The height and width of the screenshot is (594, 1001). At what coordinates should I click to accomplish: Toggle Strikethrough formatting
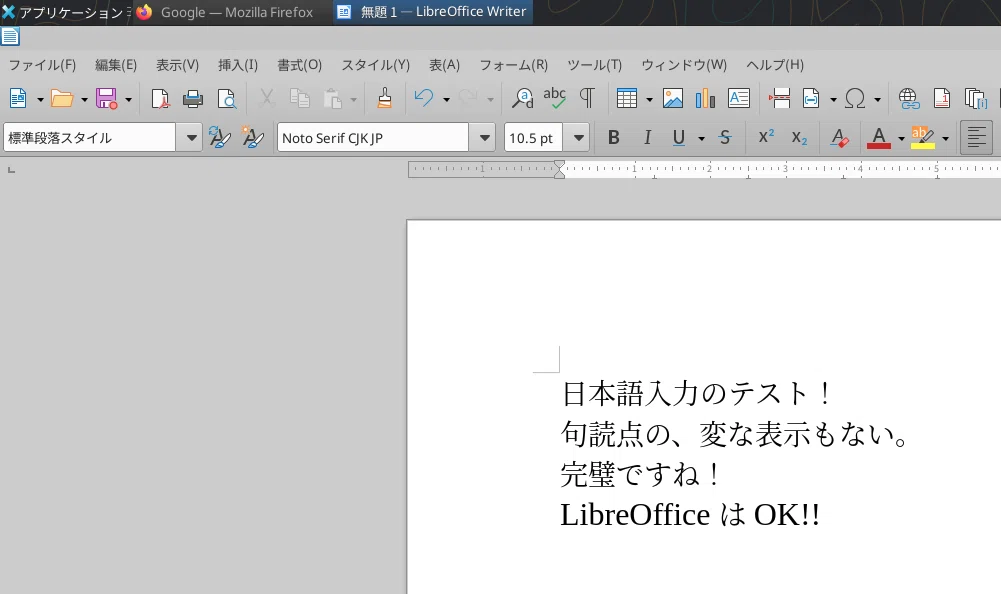(x=725, y=137)
